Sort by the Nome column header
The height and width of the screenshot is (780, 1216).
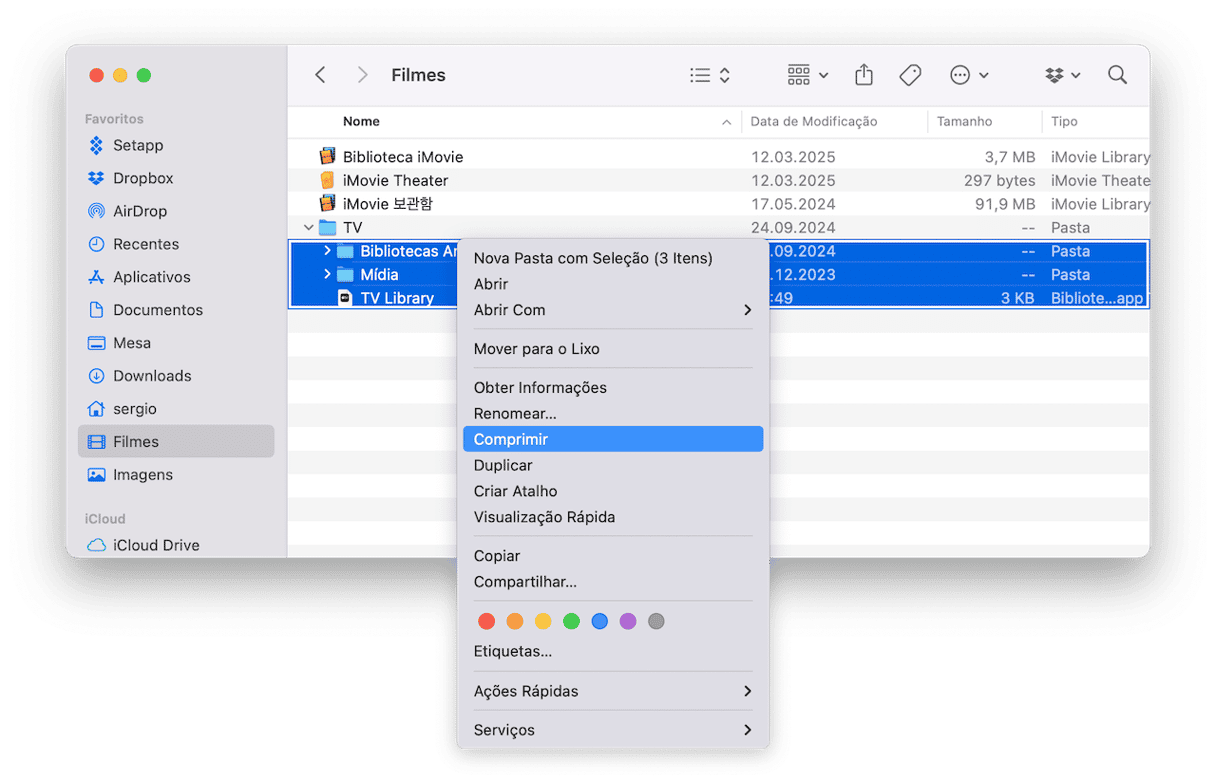click(361, 121)
